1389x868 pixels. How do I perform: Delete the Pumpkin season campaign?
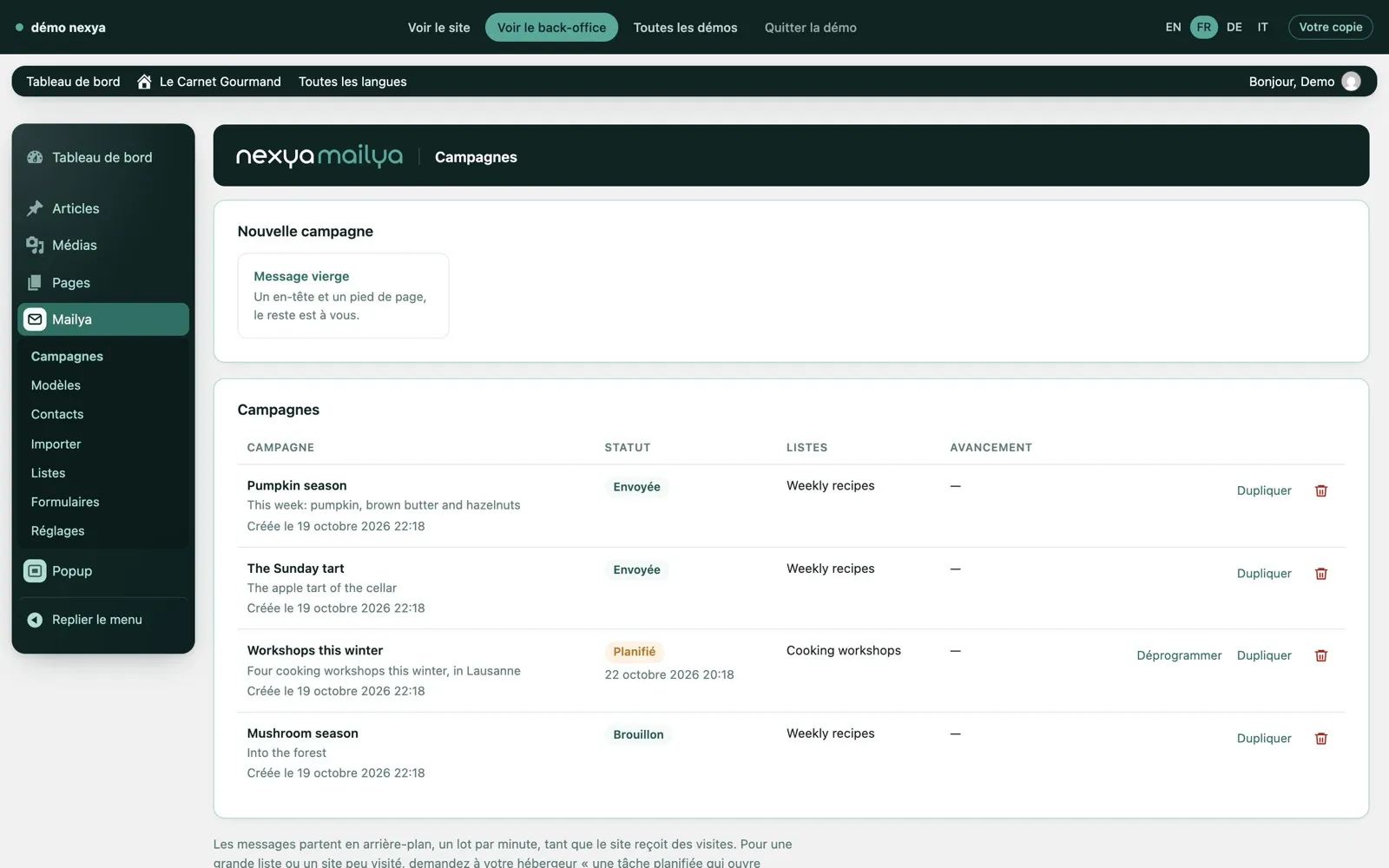(x=1321, y=490)
